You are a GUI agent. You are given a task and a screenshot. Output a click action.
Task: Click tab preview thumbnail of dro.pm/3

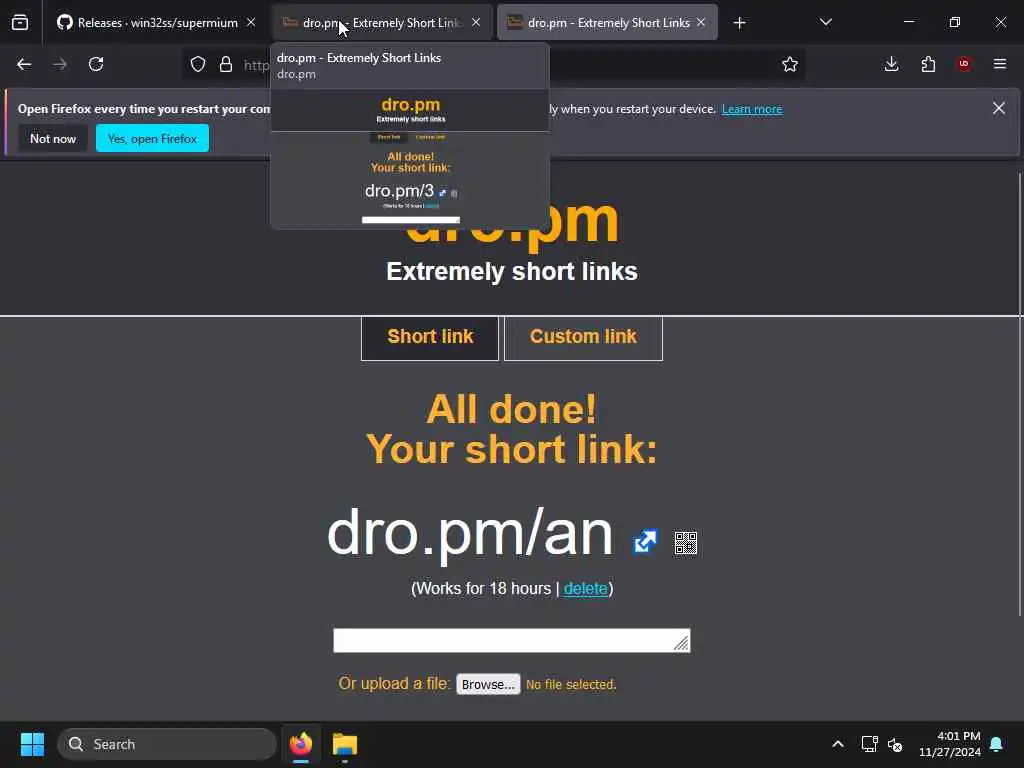410,159
